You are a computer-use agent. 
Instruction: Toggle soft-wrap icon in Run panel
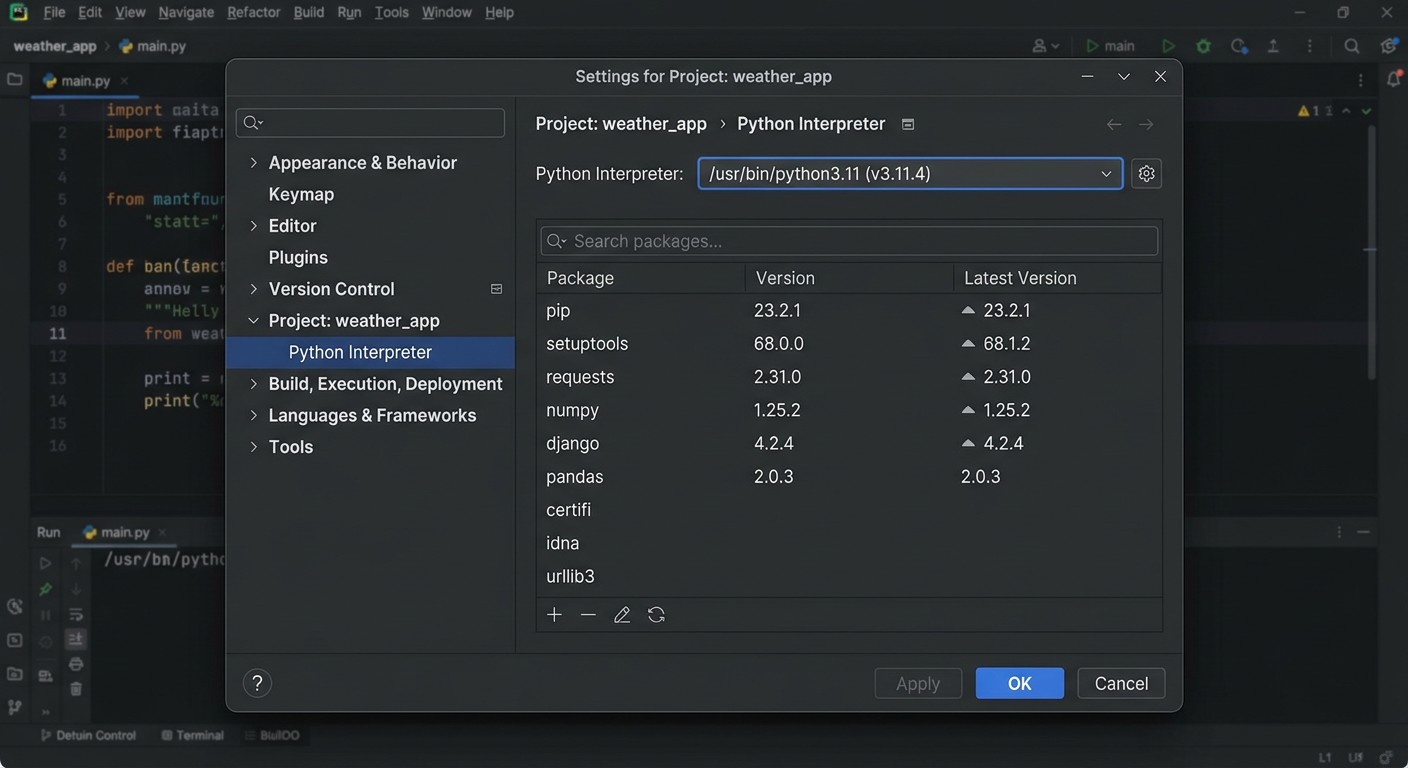coord(76,614)
